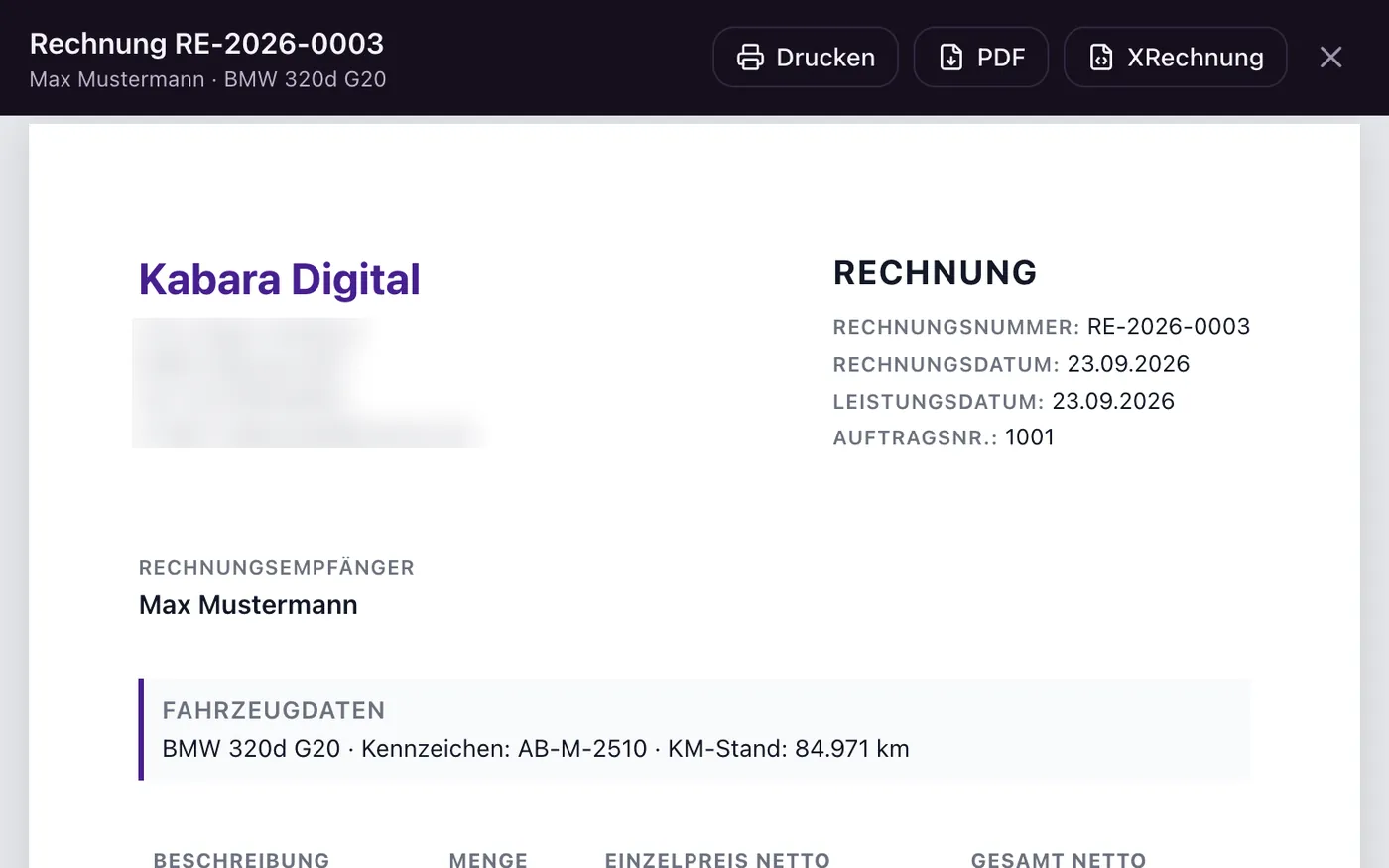Click the Drucken print button
This screenshot has width=1389, height=868.
pos(806,58)
